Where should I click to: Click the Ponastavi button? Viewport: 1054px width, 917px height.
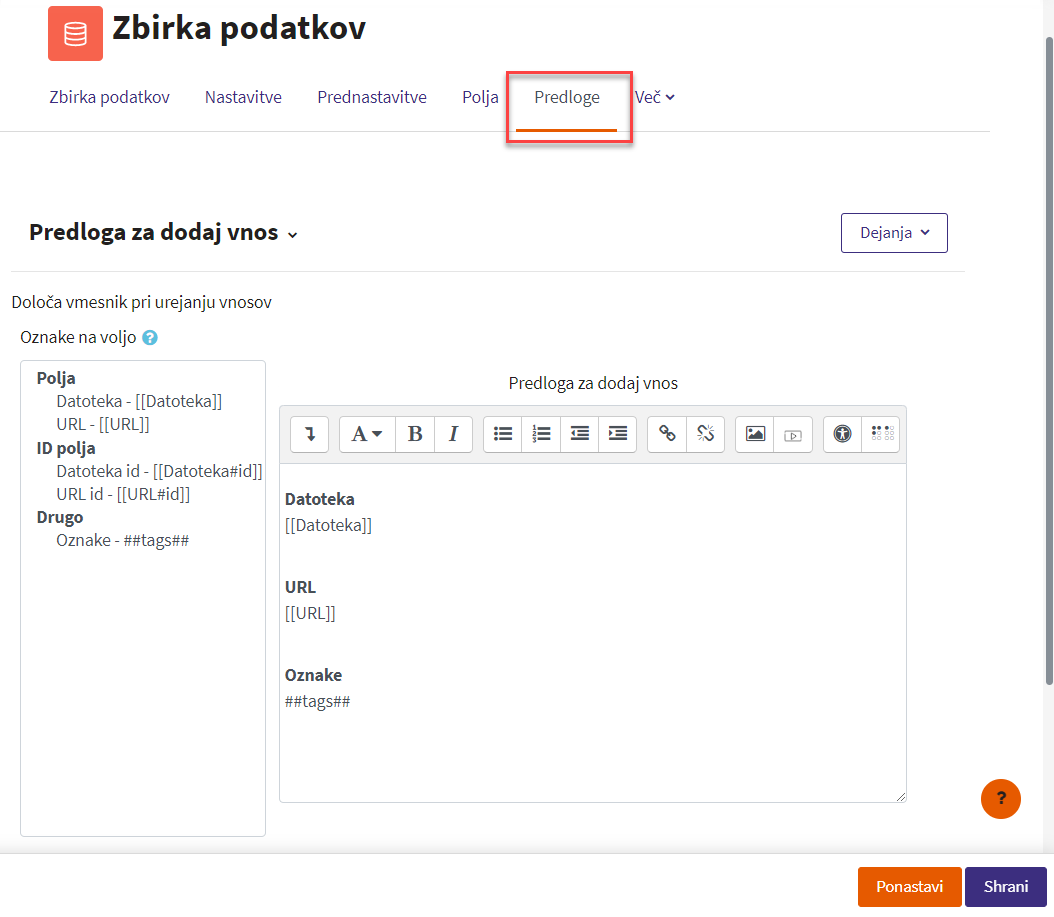[x=909, y=887]
